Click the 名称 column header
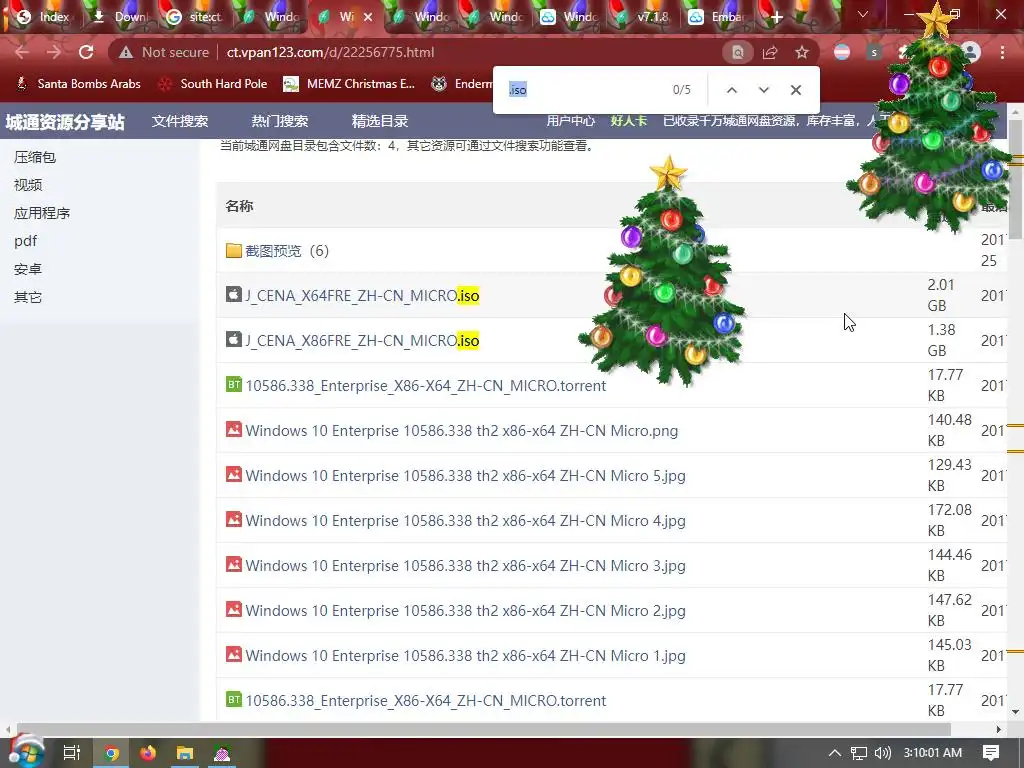The width and height of the screenshot is (1024, 768). pos(239,206)
